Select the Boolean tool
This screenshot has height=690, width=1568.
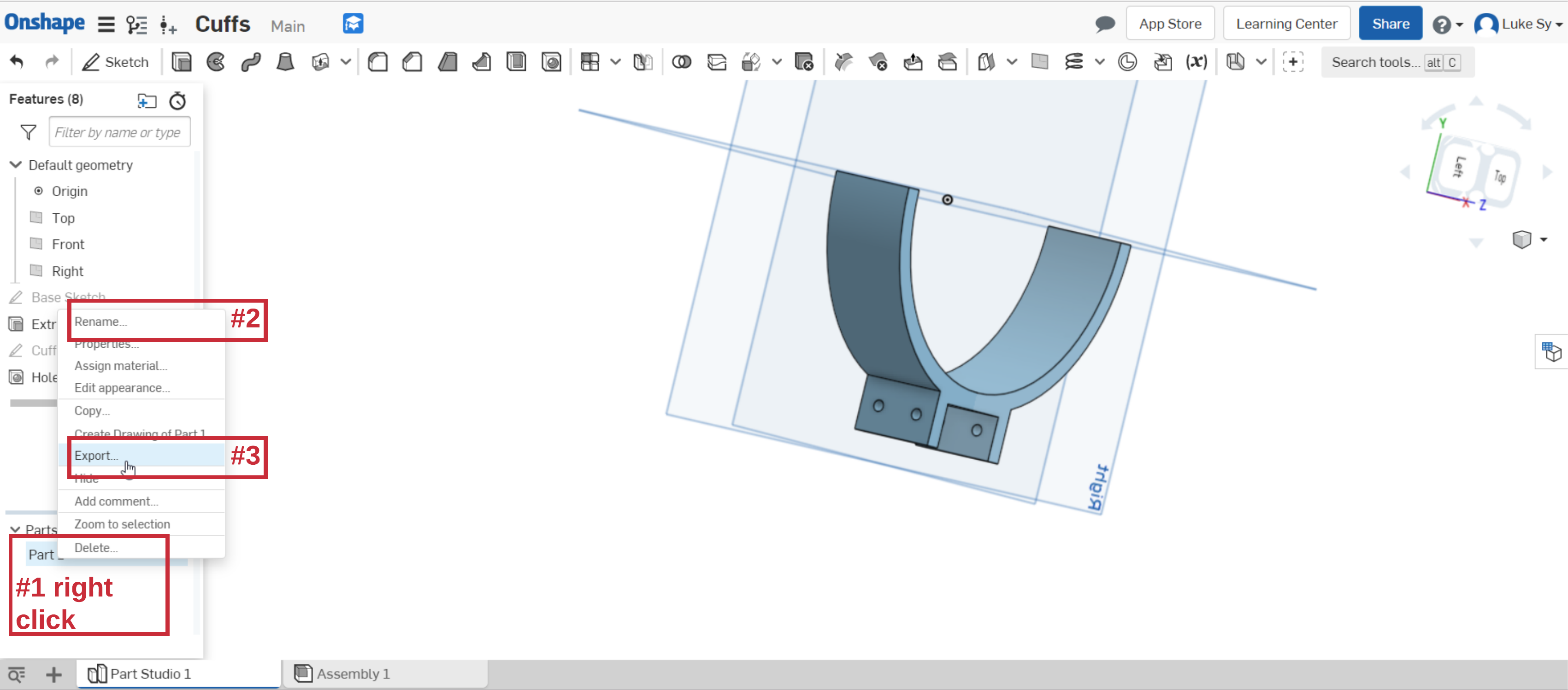pos(681,62)
